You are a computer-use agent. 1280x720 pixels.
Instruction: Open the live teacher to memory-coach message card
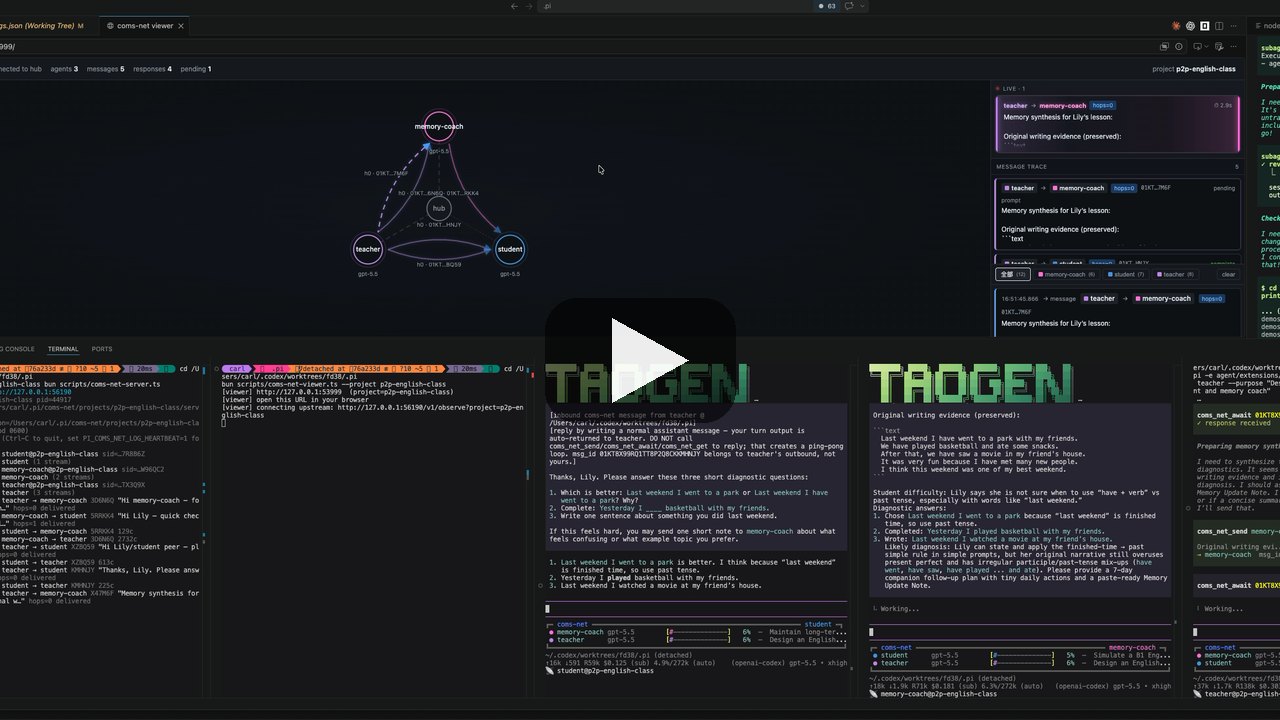pyautogui.click(x=1117, y=124)
